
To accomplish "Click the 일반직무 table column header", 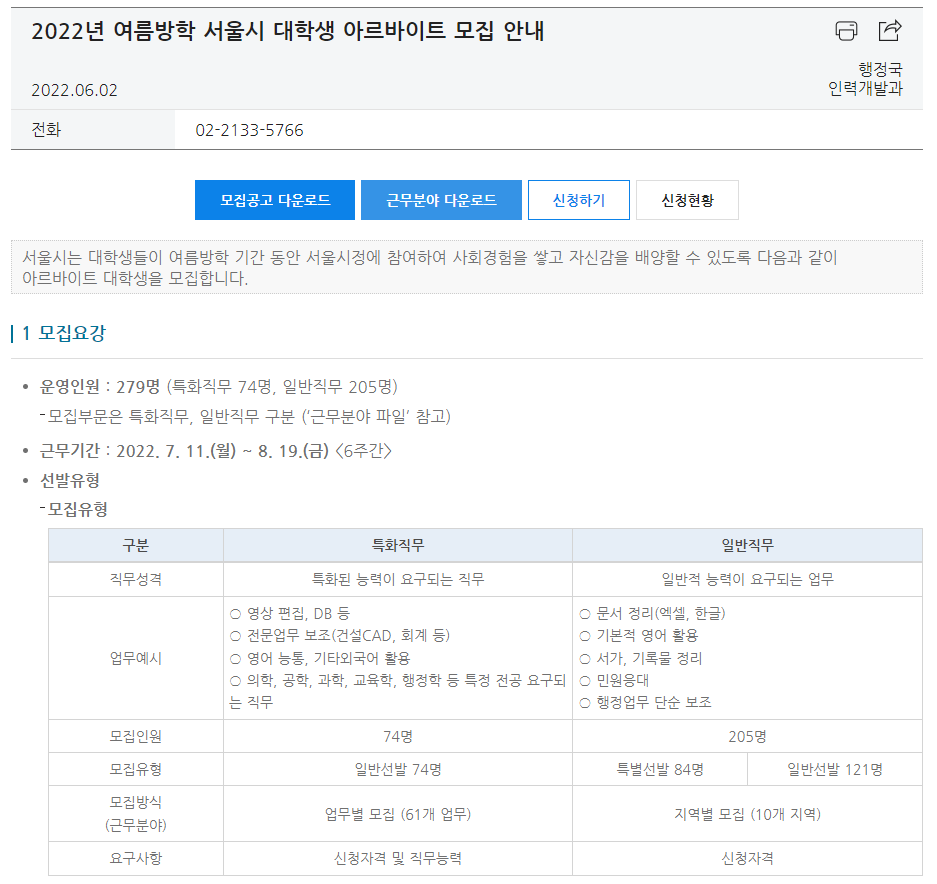I will click(747, 545).
